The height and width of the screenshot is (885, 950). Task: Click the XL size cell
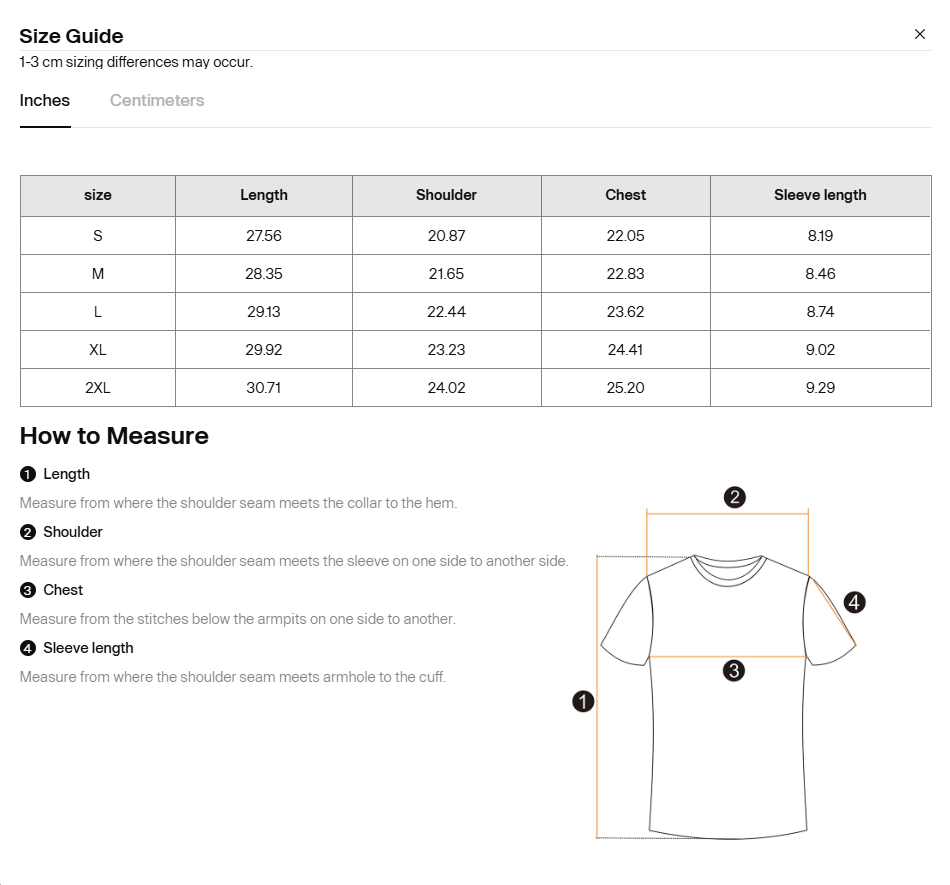pos(98,350)
